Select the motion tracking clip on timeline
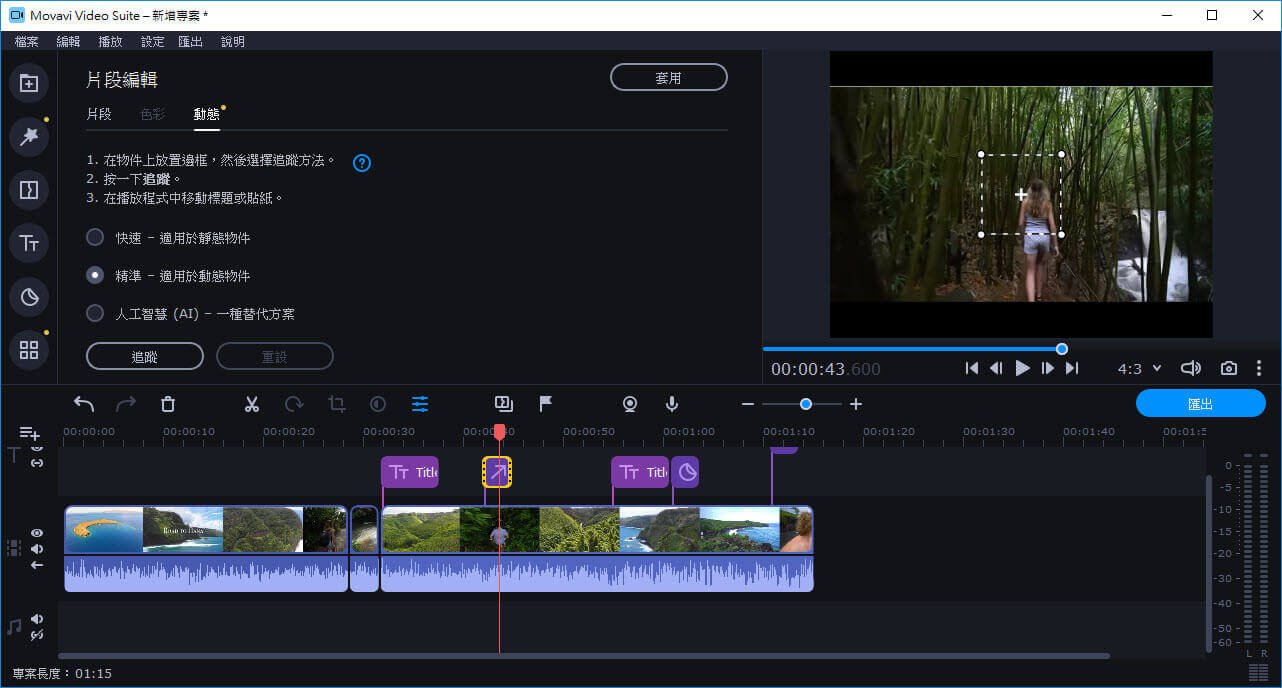Viewport: 1282px width, 688px height. (x=497, y=472)
